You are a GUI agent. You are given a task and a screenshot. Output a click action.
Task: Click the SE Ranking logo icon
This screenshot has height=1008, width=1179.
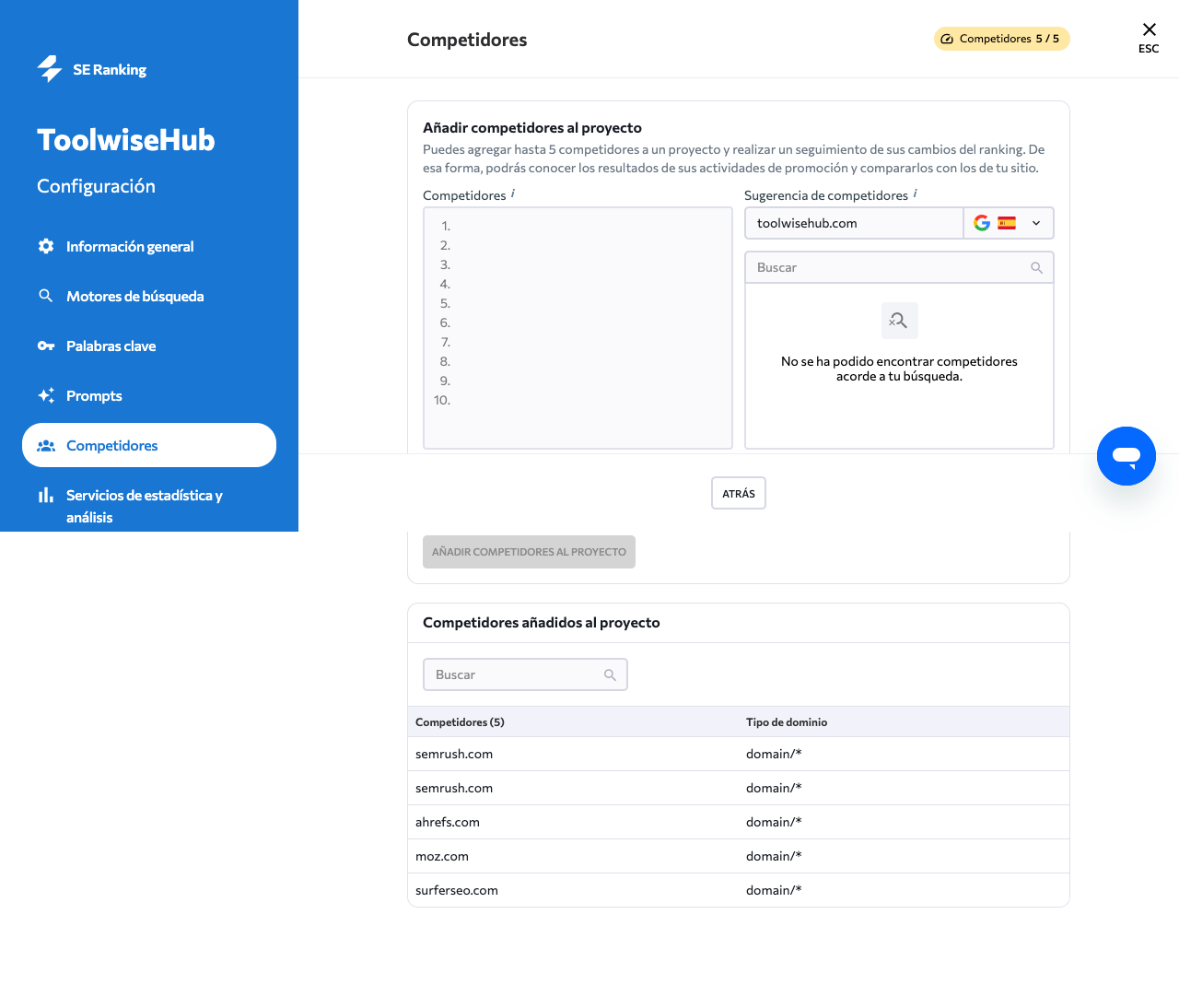[x=50, y=69]
